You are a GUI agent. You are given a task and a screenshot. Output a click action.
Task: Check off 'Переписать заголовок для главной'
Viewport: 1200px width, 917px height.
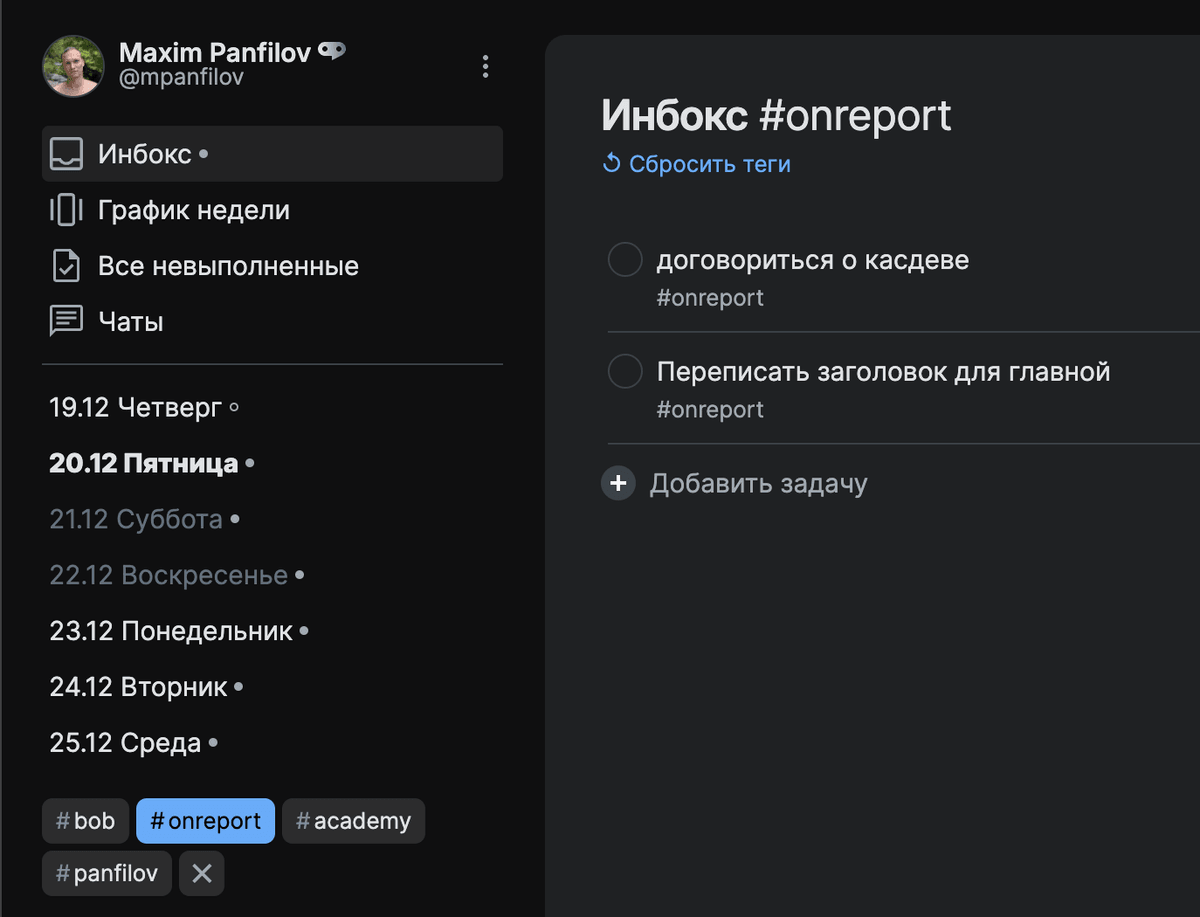tap(624, 371)
